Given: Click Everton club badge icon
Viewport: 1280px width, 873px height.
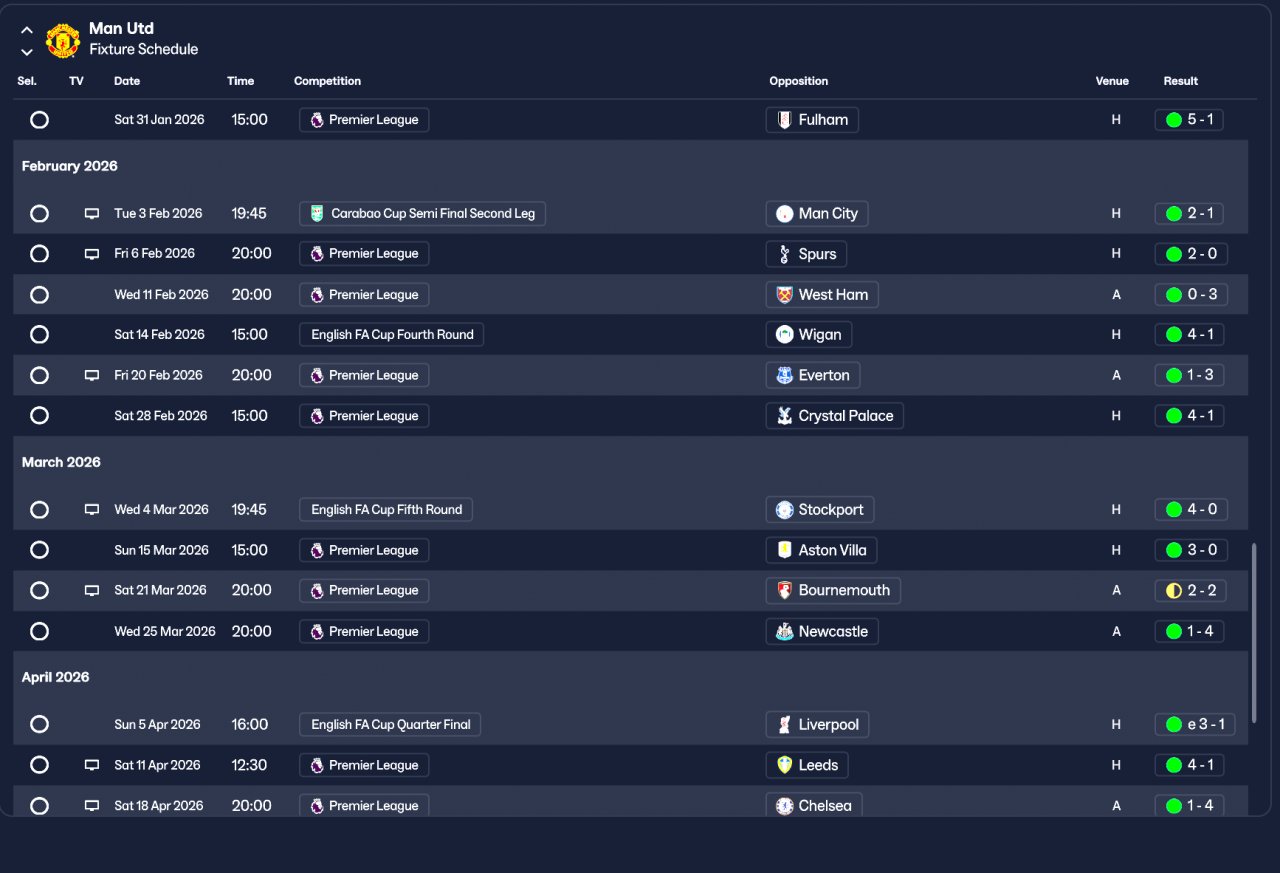Looking at the screenshot, I should point(784,375).
